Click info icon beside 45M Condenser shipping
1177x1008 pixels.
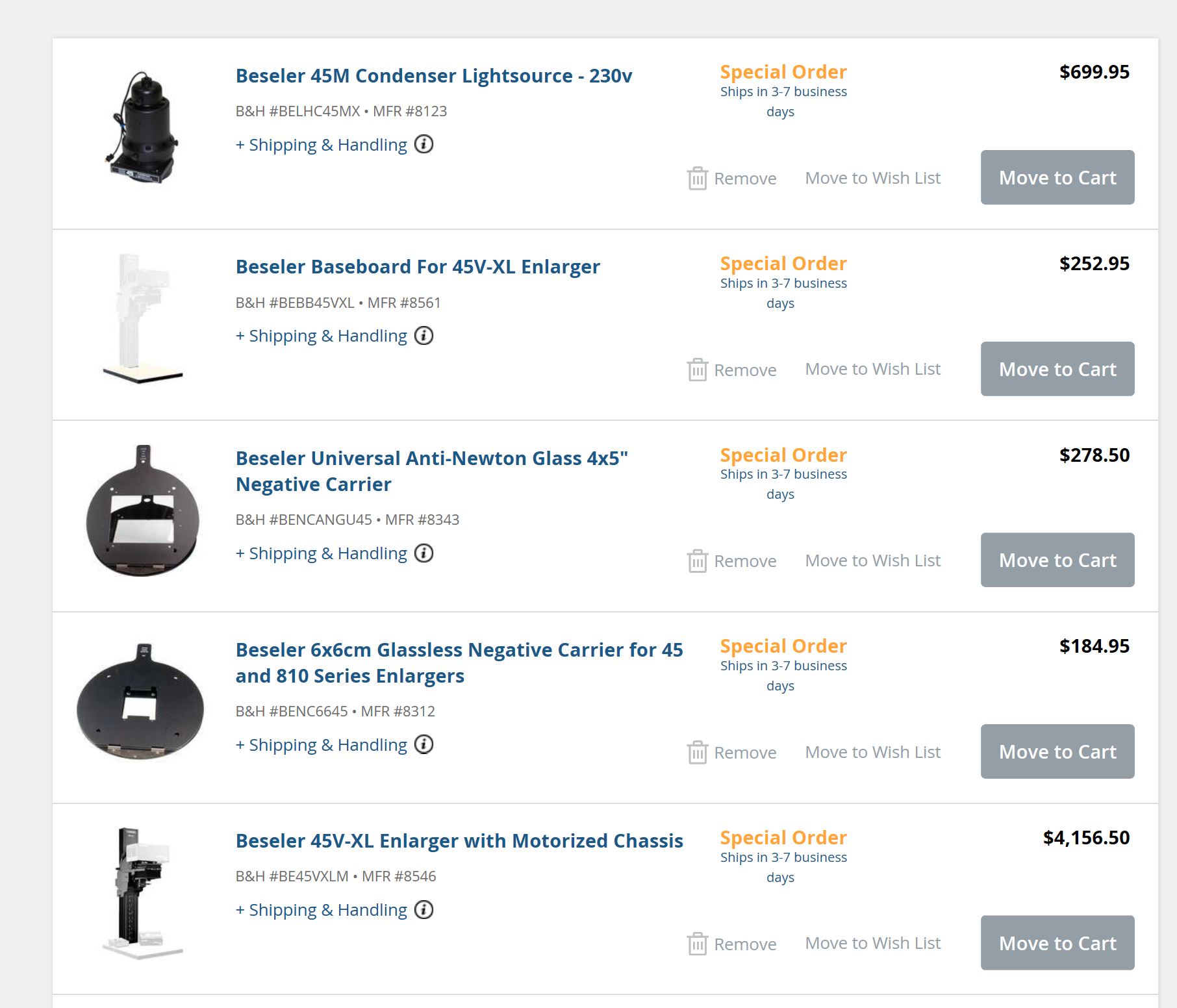pyautogui.click(x=424, y=144)
